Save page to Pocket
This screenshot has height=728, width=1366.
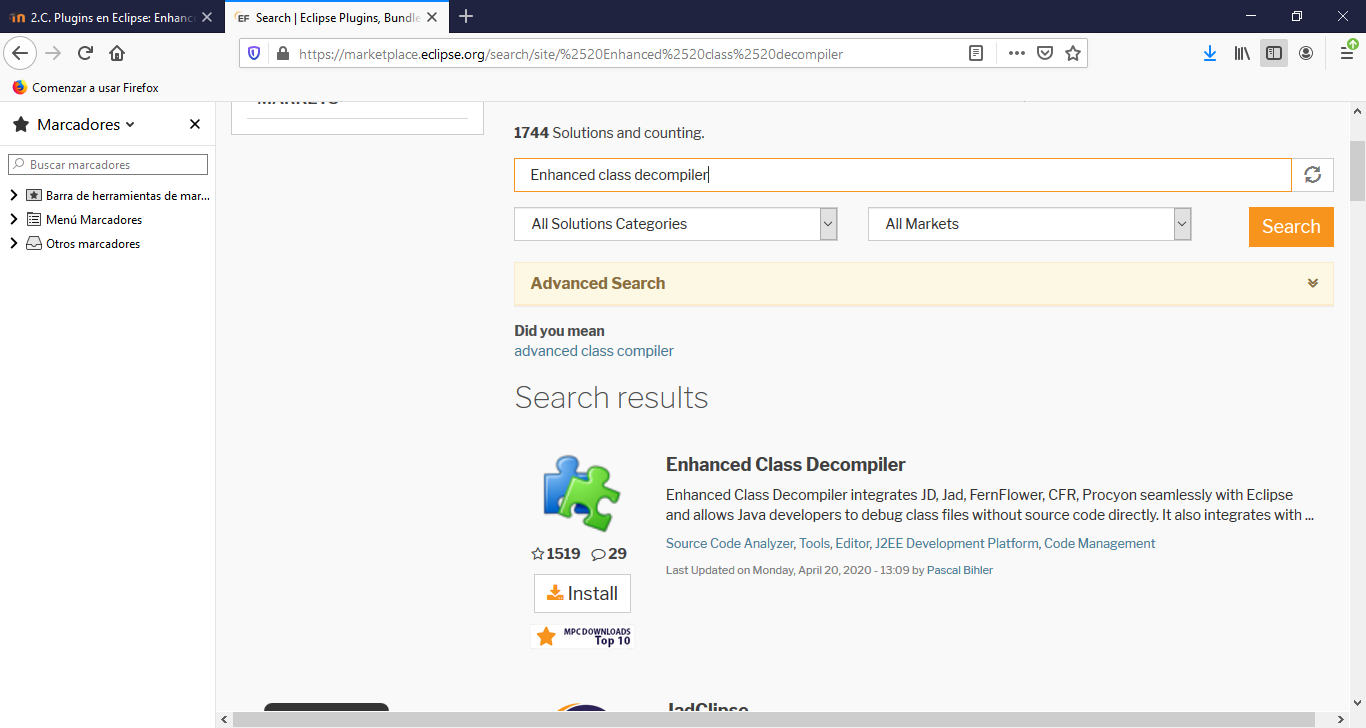(1045, 54)
